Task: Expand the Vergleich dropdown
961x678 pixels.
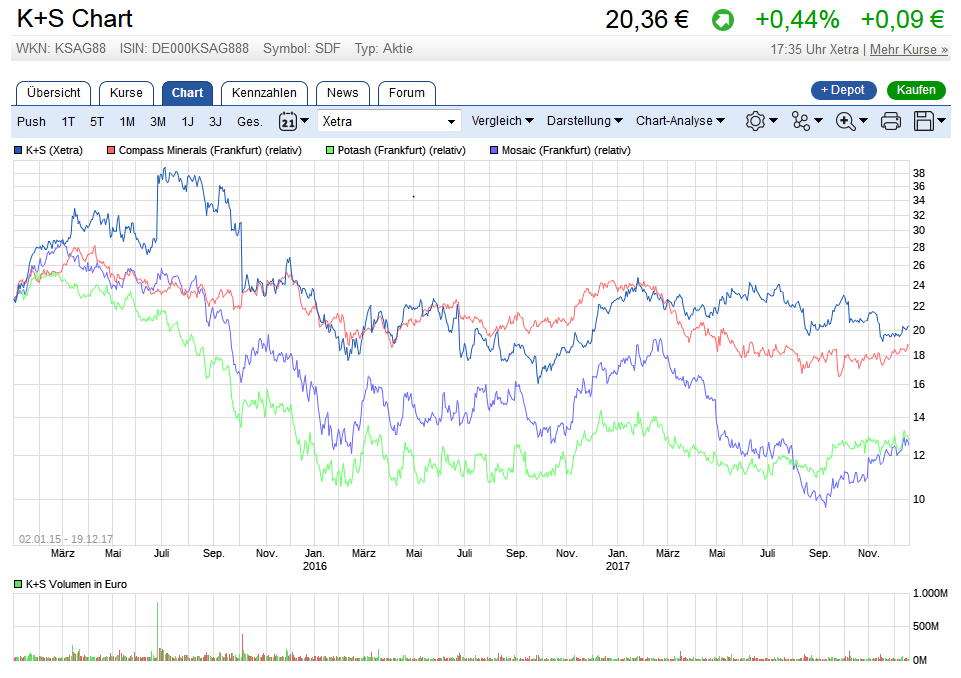Action: pos(502,121)
